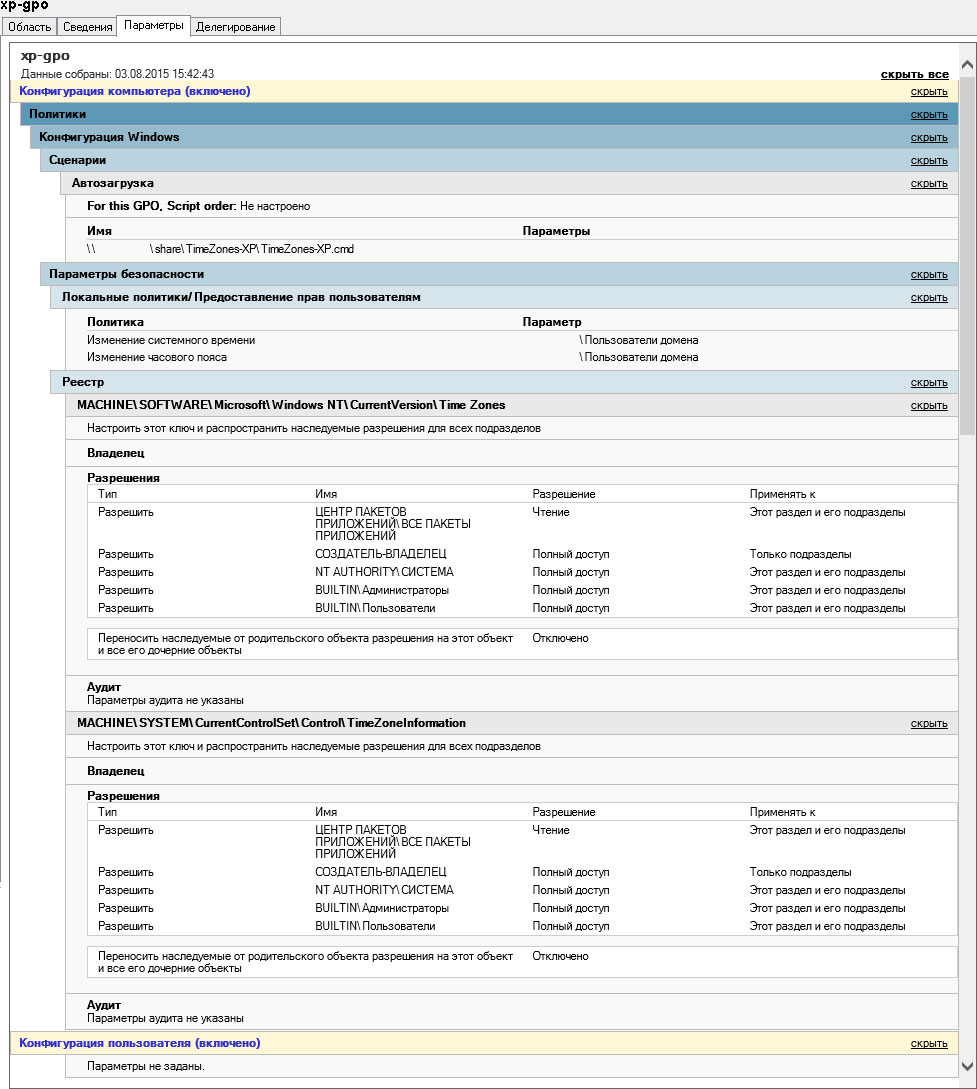Click xp-gpo report title

pos(45,56)
